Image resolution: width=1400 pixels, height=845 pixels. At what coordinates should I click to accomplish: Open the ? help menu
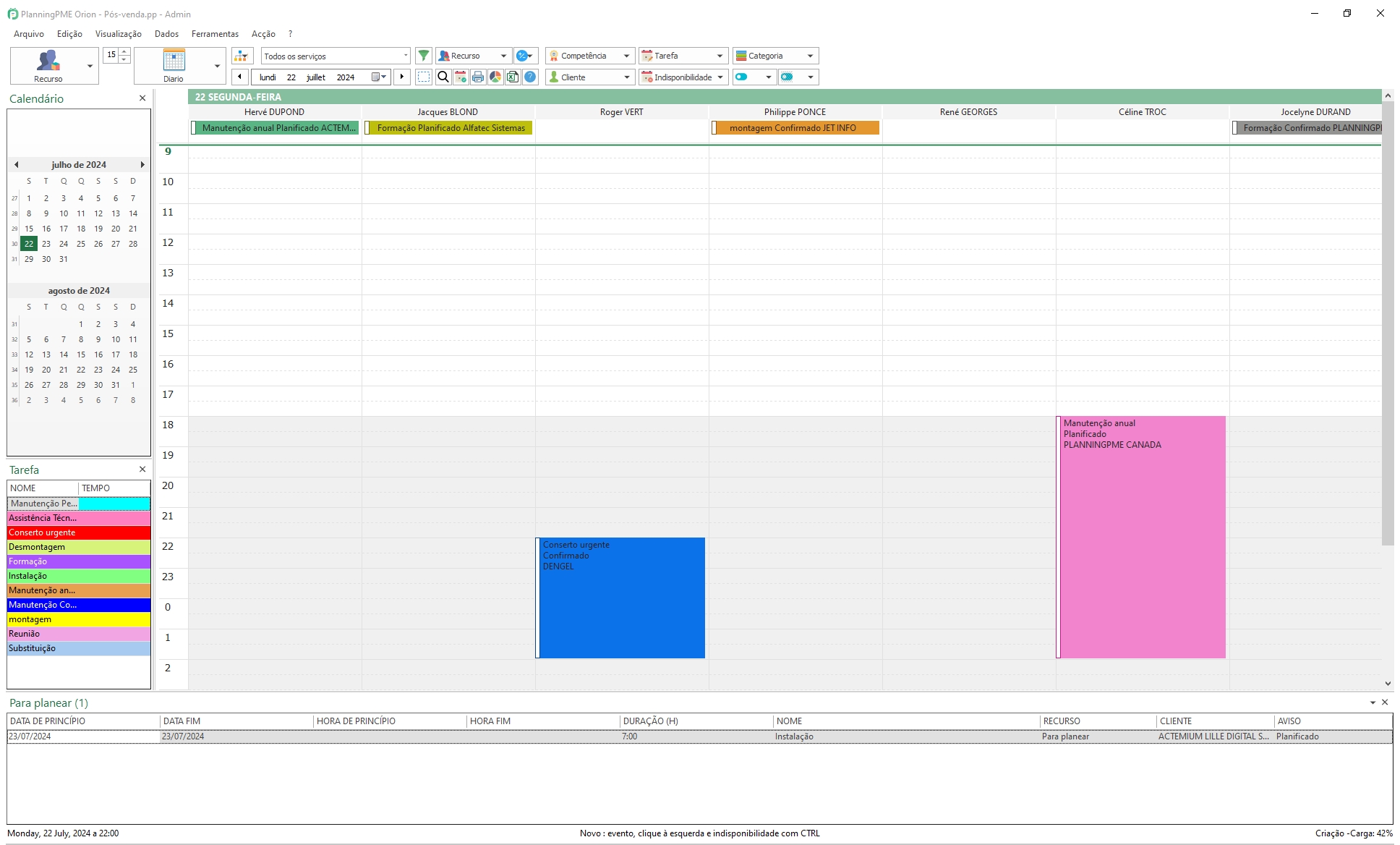(x=290, y=34)
